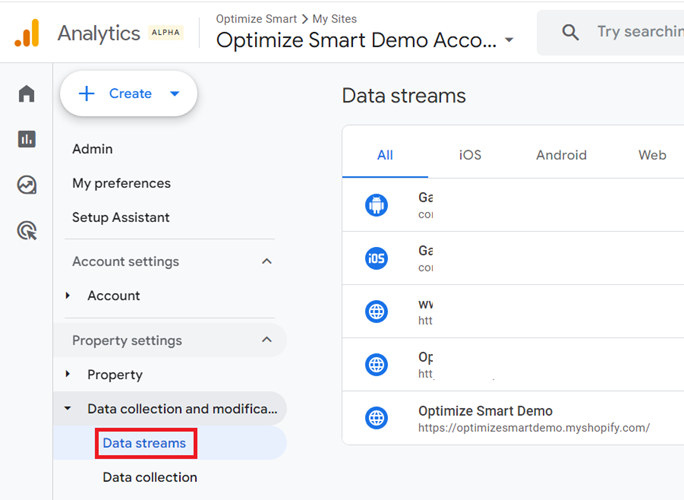
Task: Click the Analytics logo icon
Action: 27,33
